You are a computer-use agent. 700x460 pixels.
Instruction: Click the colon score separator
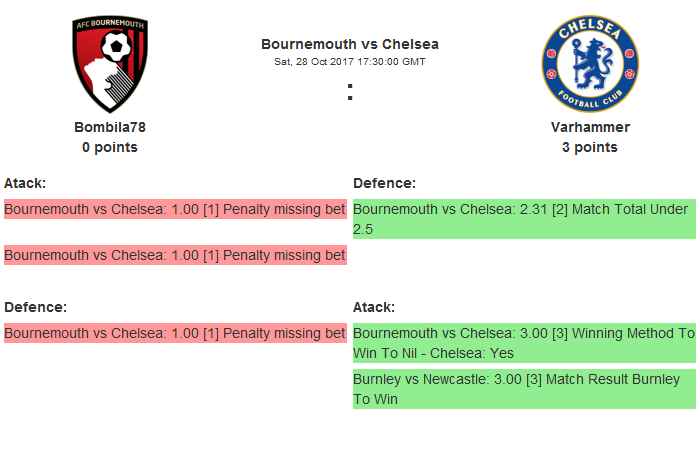(x=350, y=92)
